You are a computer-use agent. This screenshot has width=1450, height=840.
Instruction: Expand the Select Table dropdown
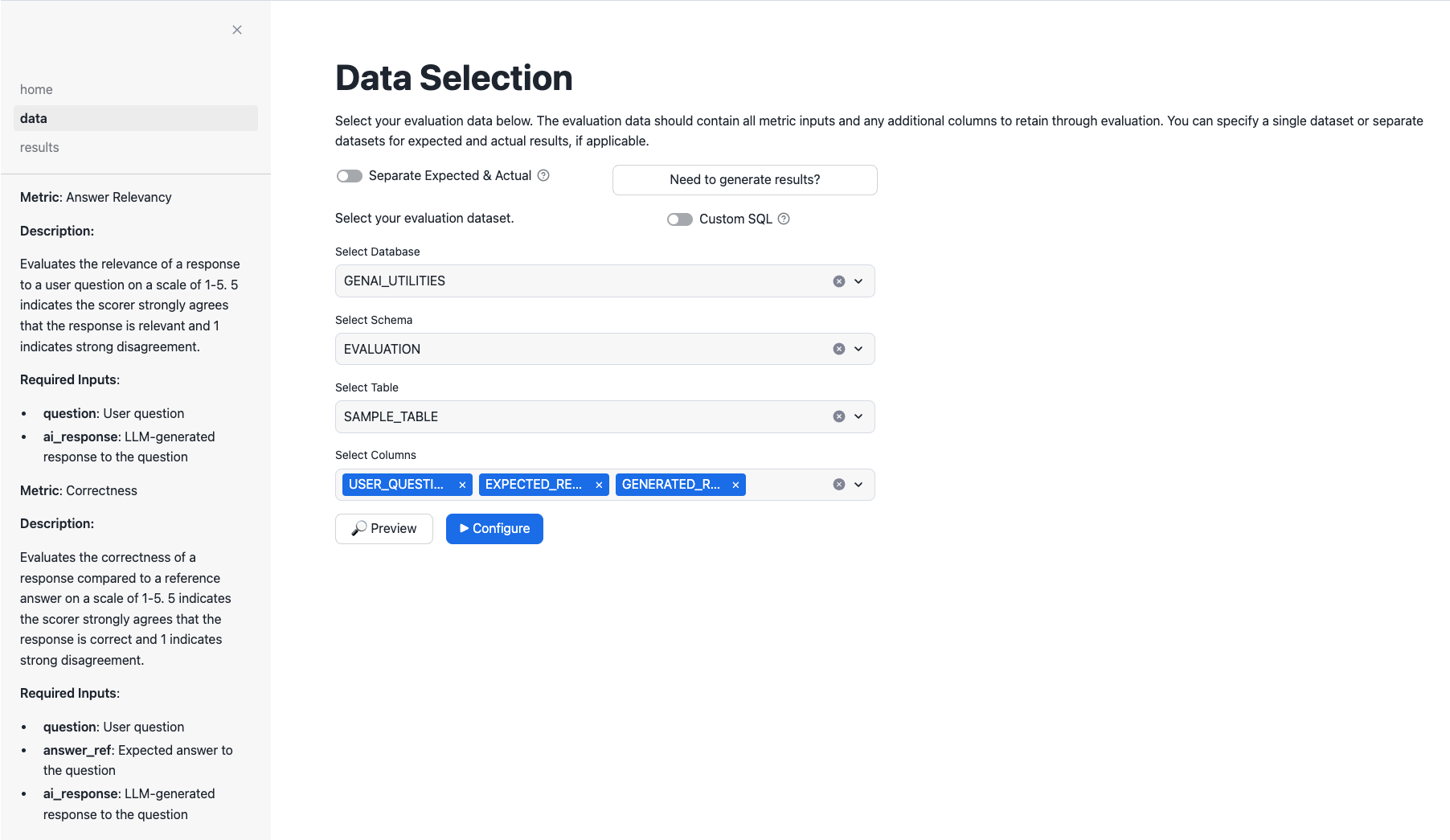click(x=859, y=416)
